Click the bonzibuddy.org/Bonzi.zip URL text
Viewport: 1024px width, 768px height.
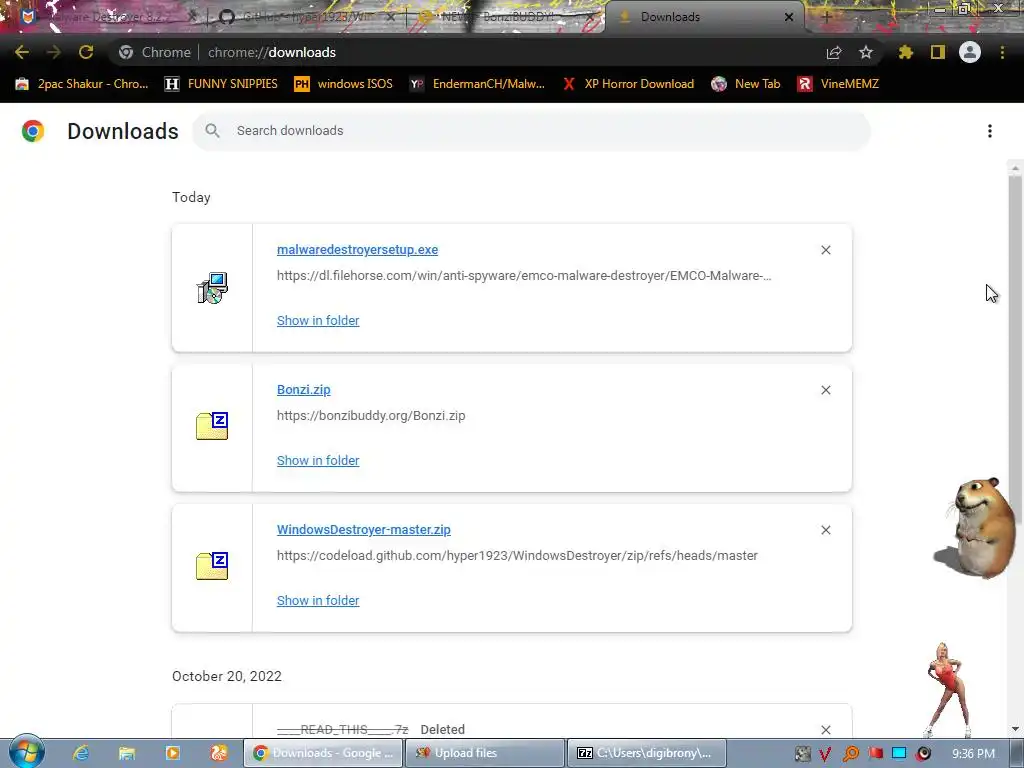pyautogui.click(x=371, y=415)
